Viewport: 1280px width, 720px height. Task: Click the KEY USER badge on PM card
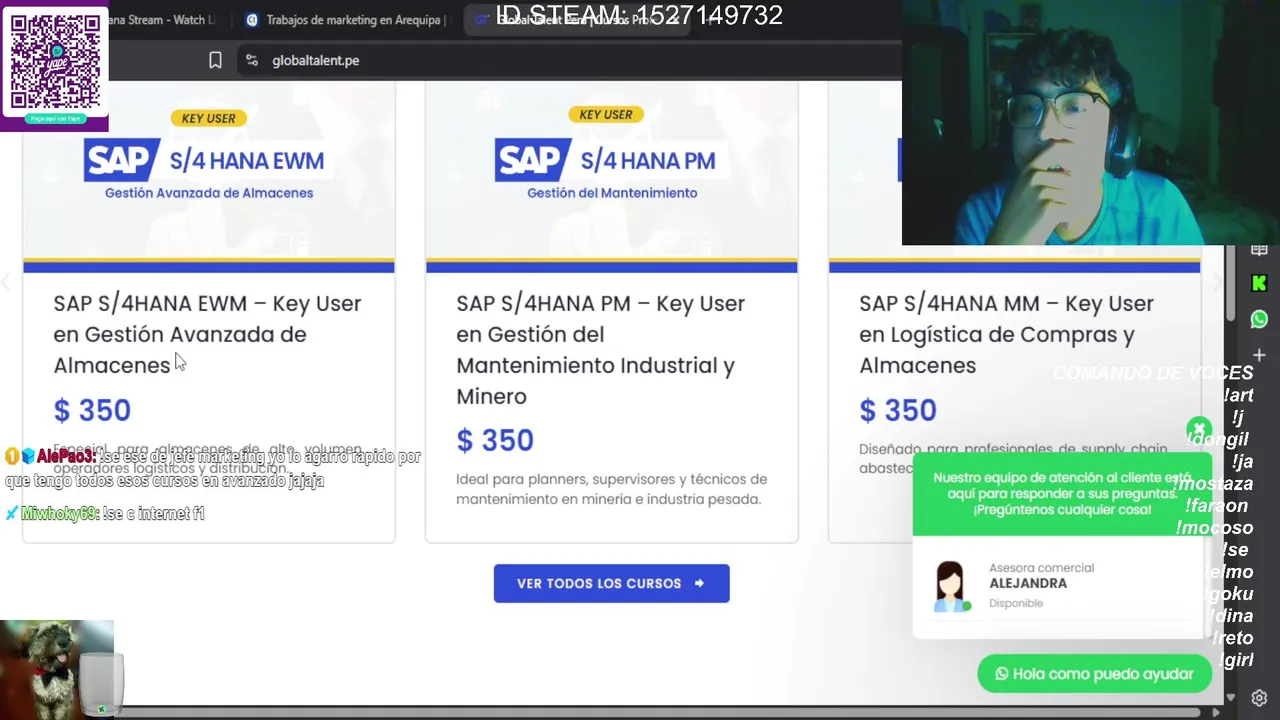pos(606,114)
